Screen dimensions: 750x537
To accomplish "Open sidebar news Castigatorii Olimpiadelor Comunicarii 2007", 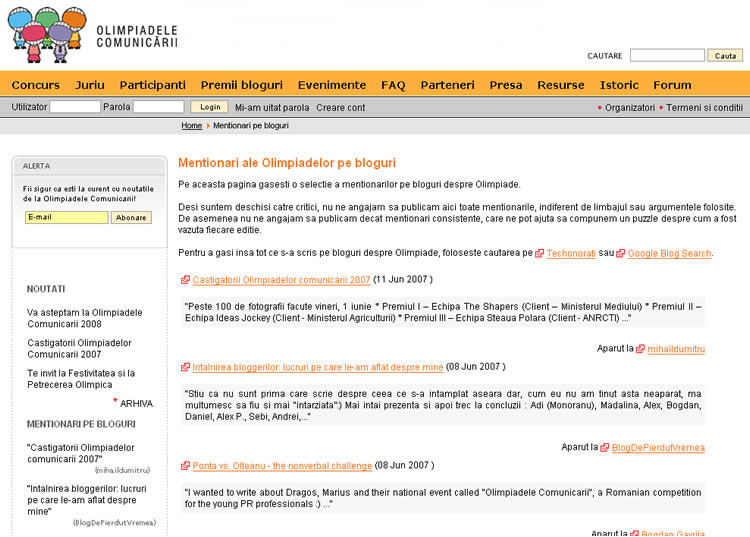I will (x=79, y=349).
